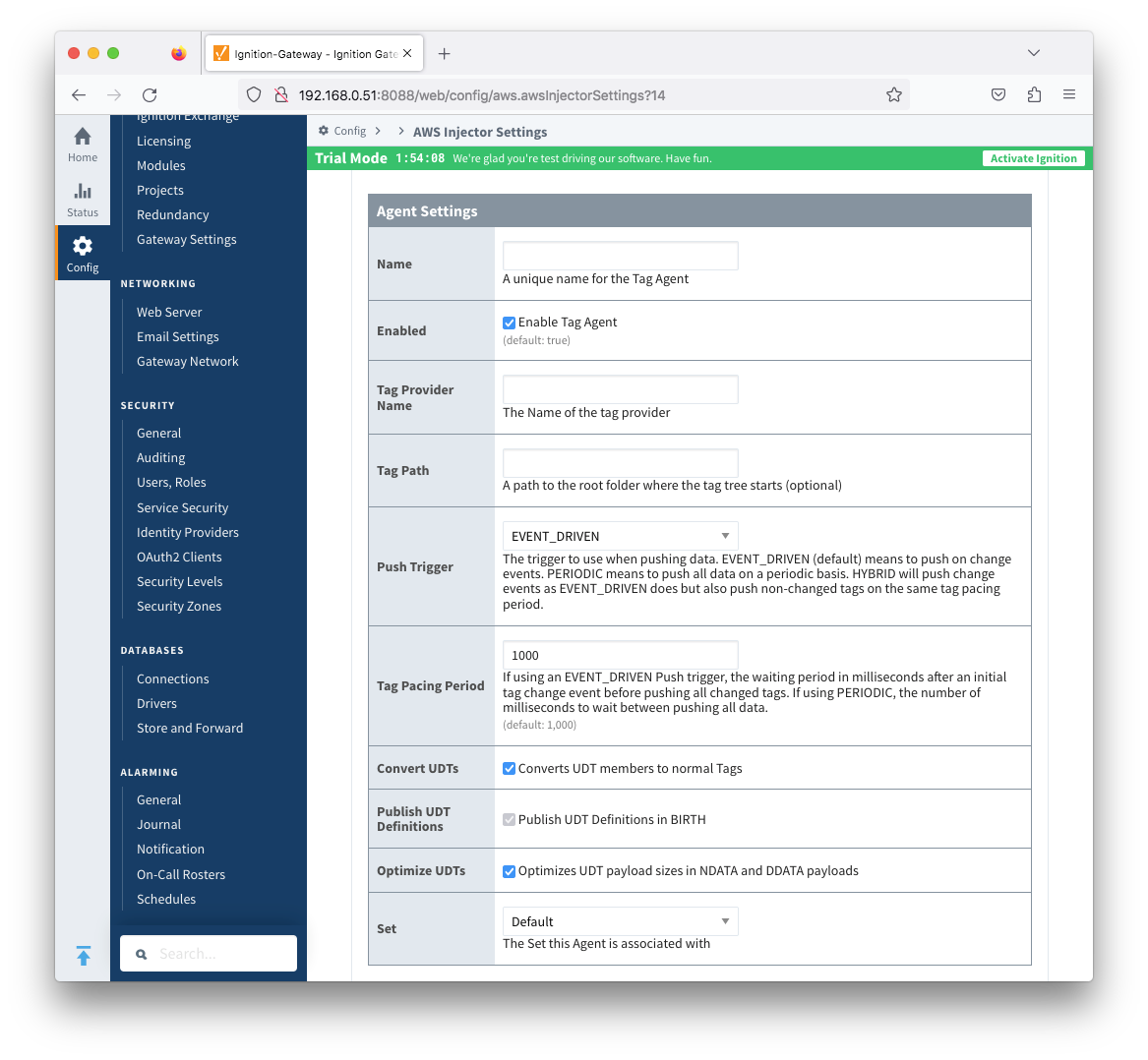Open Gateway Network in the sidebar
This screenshot has width=1148, height=1060.
[187, 361]
